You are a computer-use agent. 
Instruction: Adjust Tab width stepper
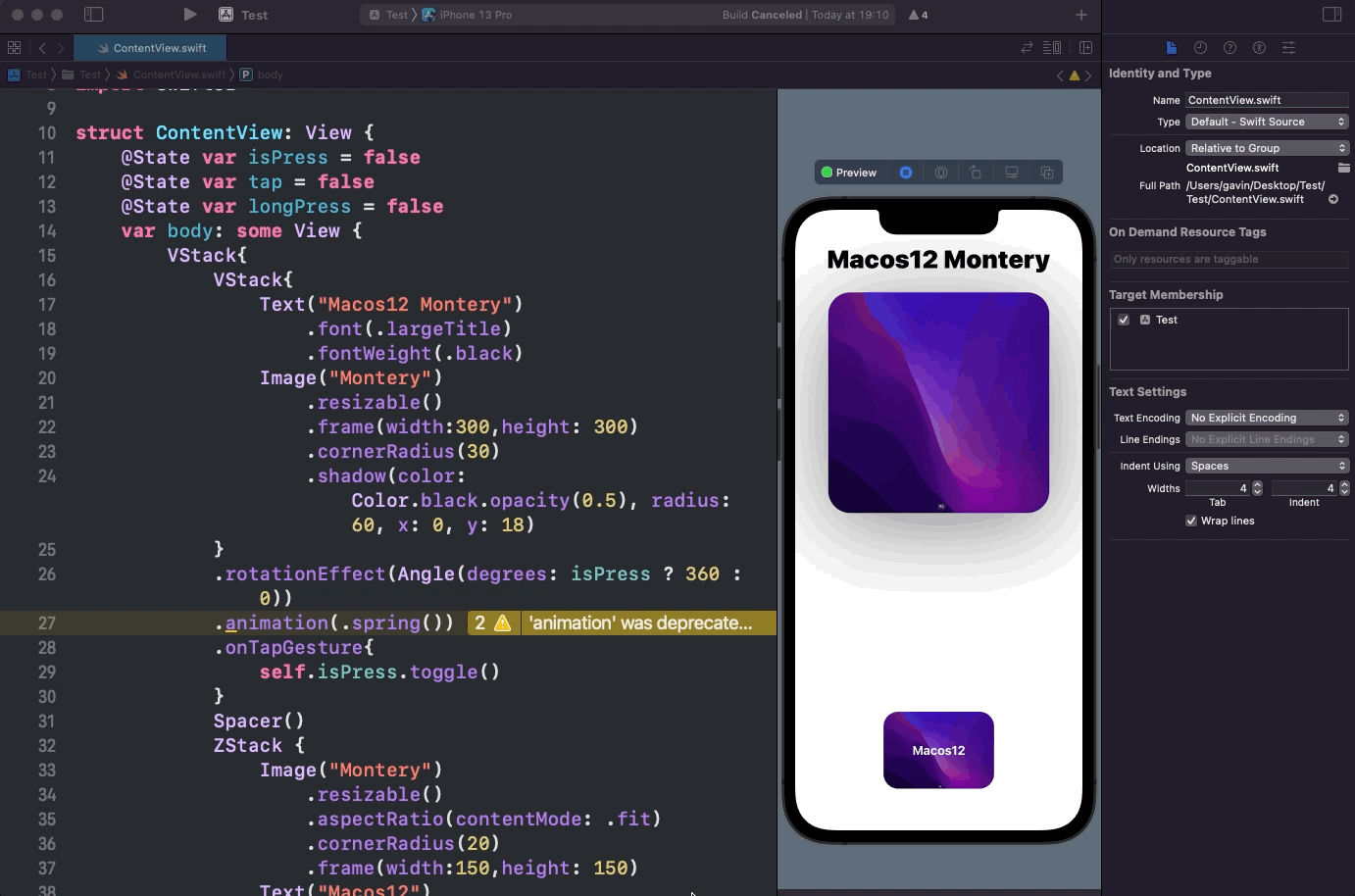coord(1258,488)
